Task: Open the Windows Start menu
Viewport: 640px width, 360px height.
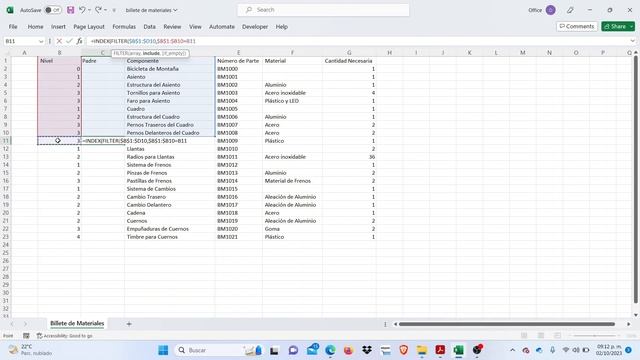Action: click(163, 350)
